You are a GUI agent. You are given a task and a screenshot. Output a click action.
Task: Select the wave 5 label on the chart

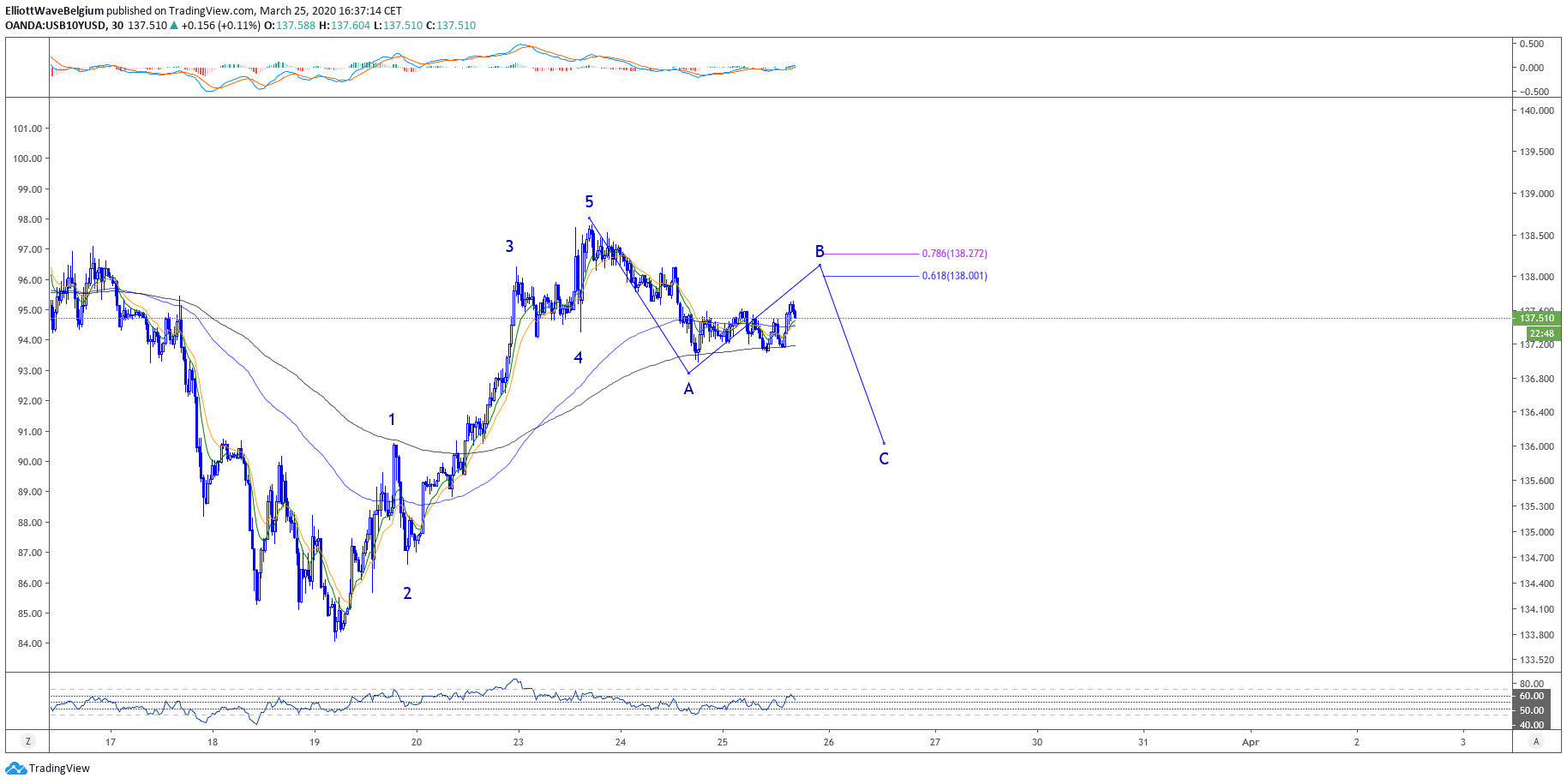point(589,202)
